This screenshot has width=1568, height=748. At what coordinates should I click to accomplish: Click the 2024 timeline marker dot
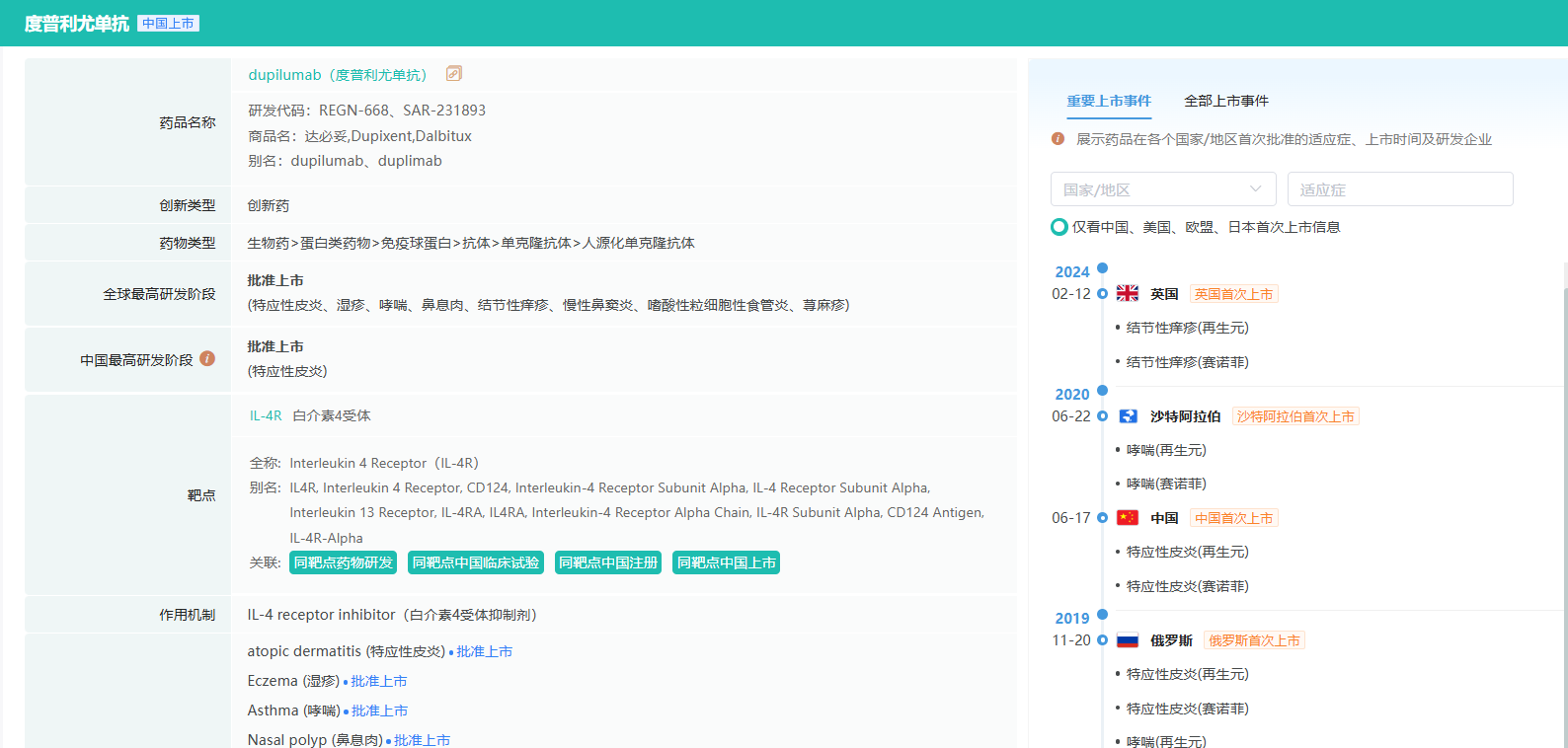click(x=1103, y=268)
